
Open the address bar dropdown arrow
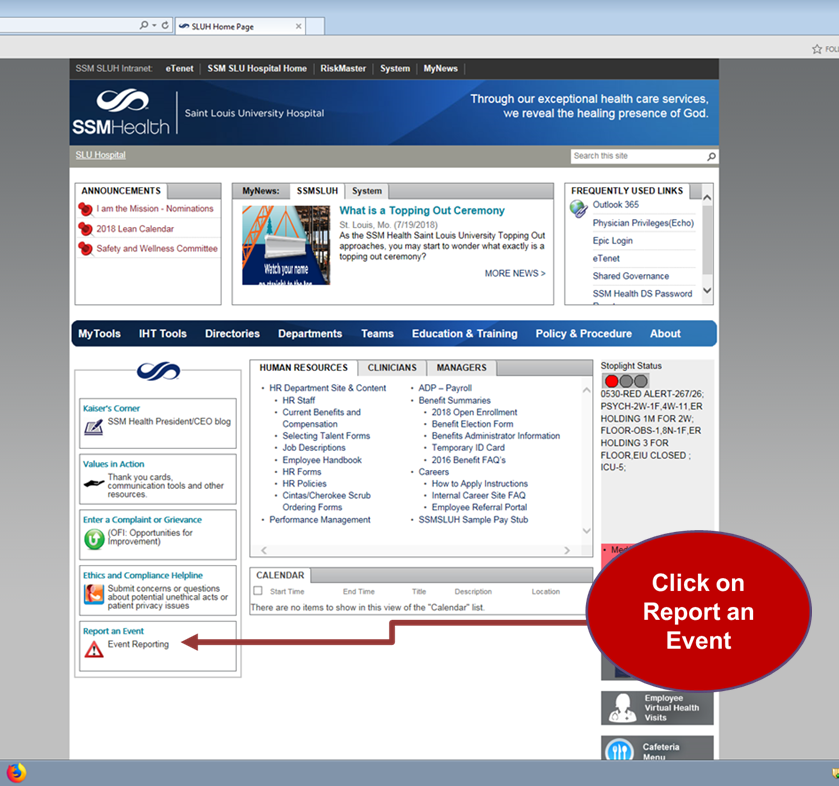[x=154, y=25]
